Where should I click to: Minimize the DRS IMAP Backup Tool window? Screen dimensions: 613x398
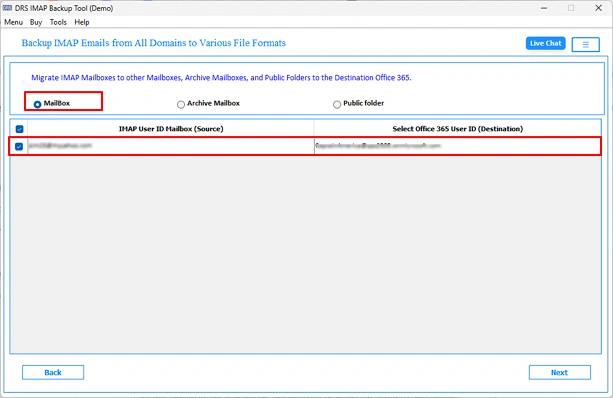coord(544,8)
